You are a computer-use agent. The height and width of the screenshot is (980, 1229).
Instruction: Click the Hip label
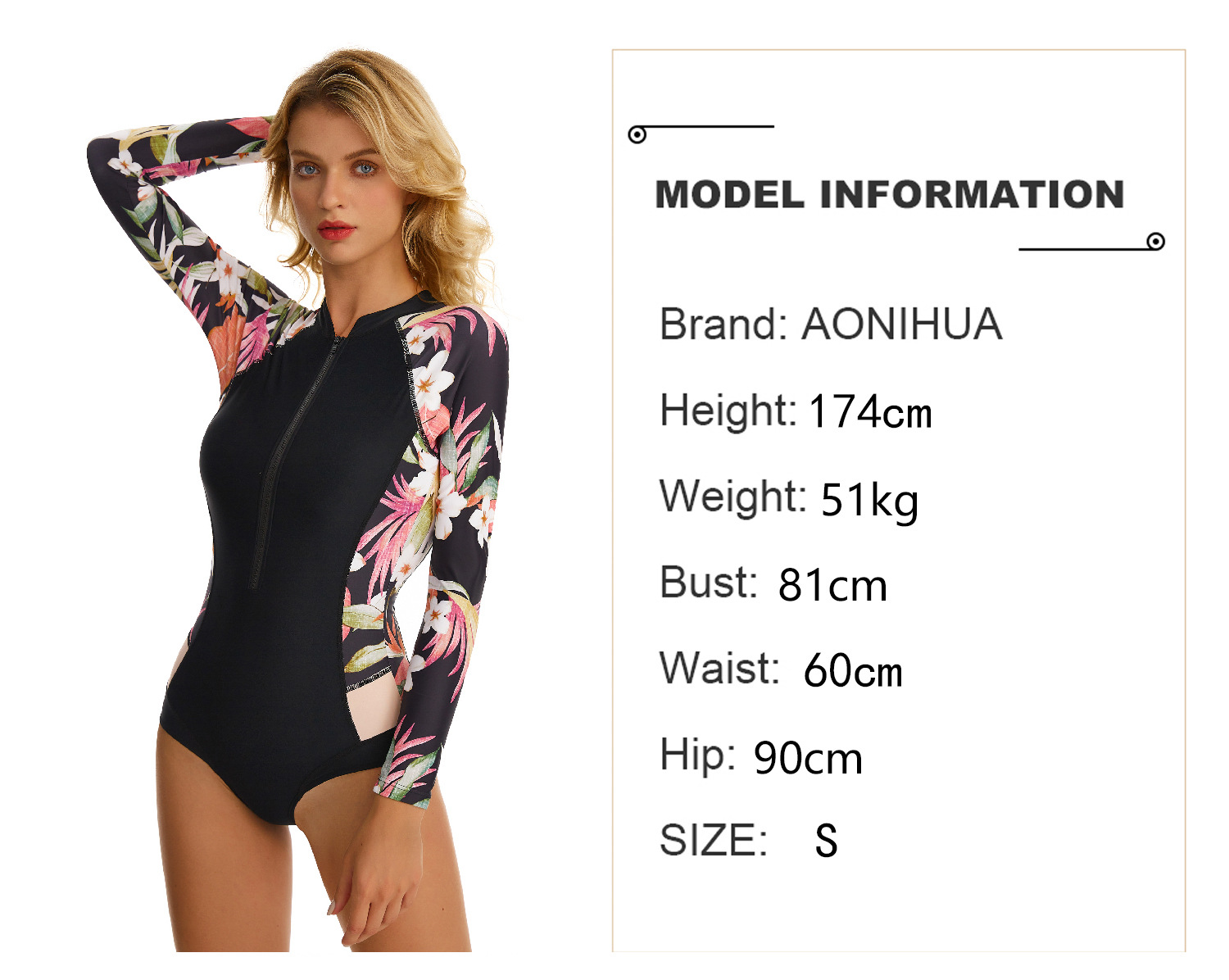click(697, 755)
